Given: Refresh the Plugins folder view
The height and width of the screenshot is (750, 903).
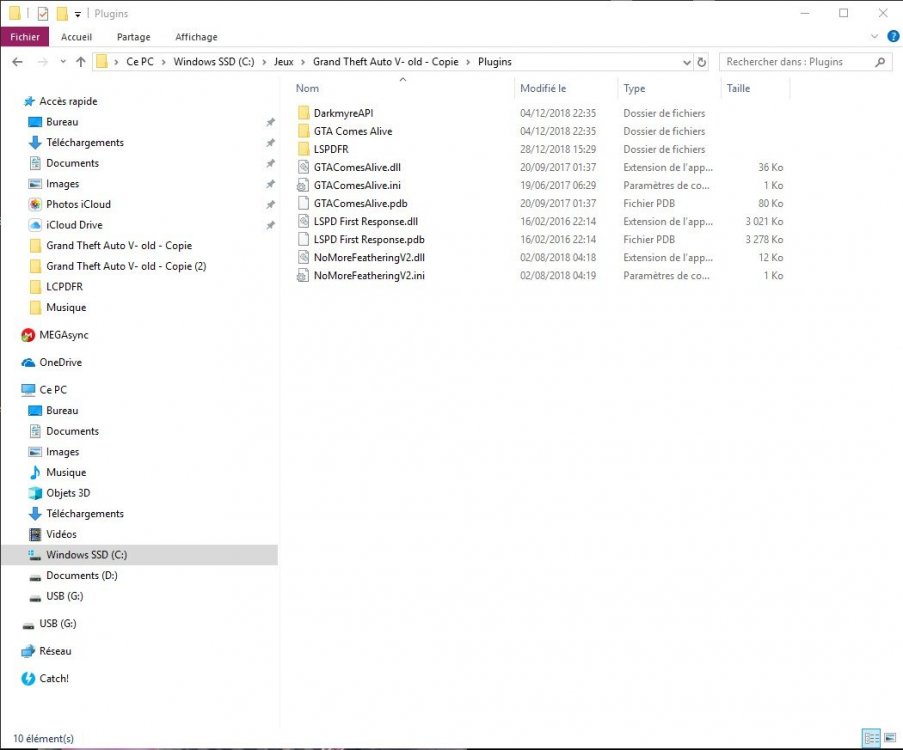Looking at the screenshot, I should coord(701,62).
